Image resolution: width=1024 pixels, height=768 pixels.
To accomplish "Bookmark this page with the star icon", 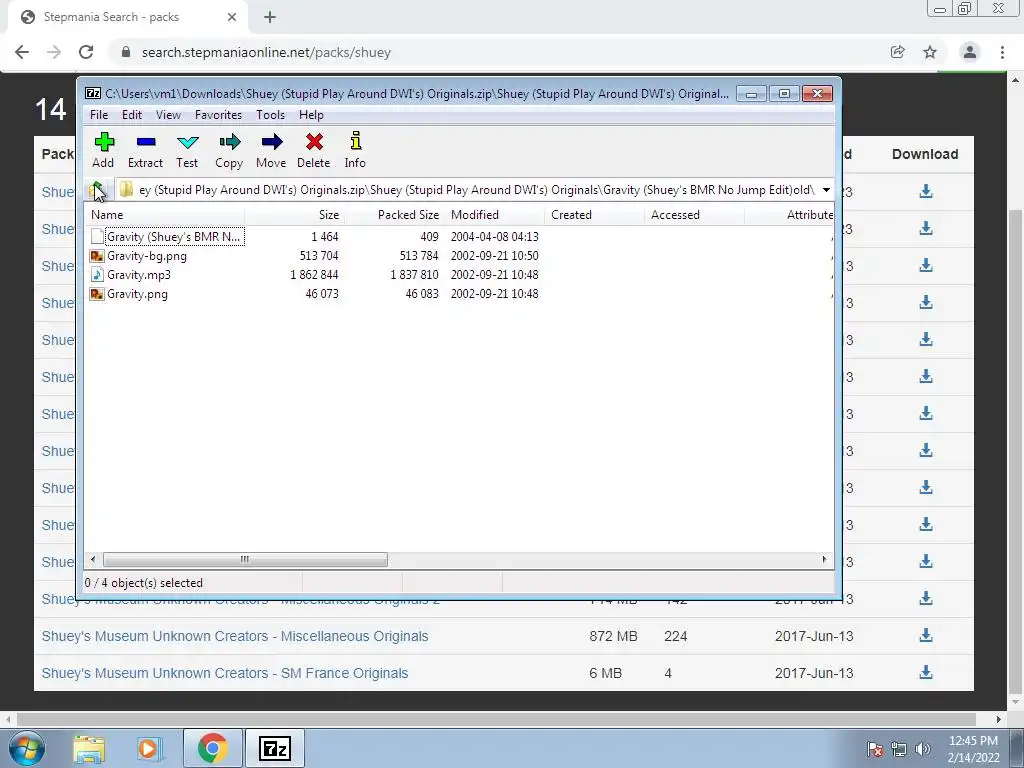I will (930, 52).
